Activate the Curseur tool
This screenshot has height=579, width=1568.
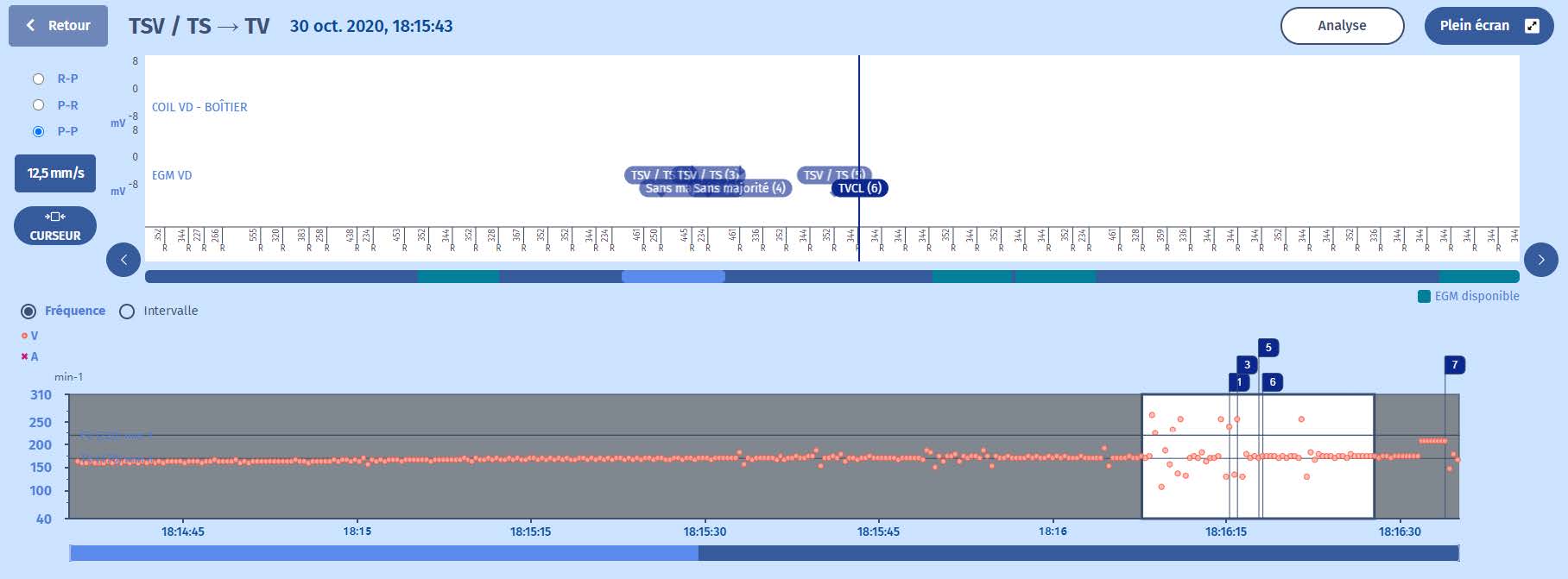click(x=55, y=226)
